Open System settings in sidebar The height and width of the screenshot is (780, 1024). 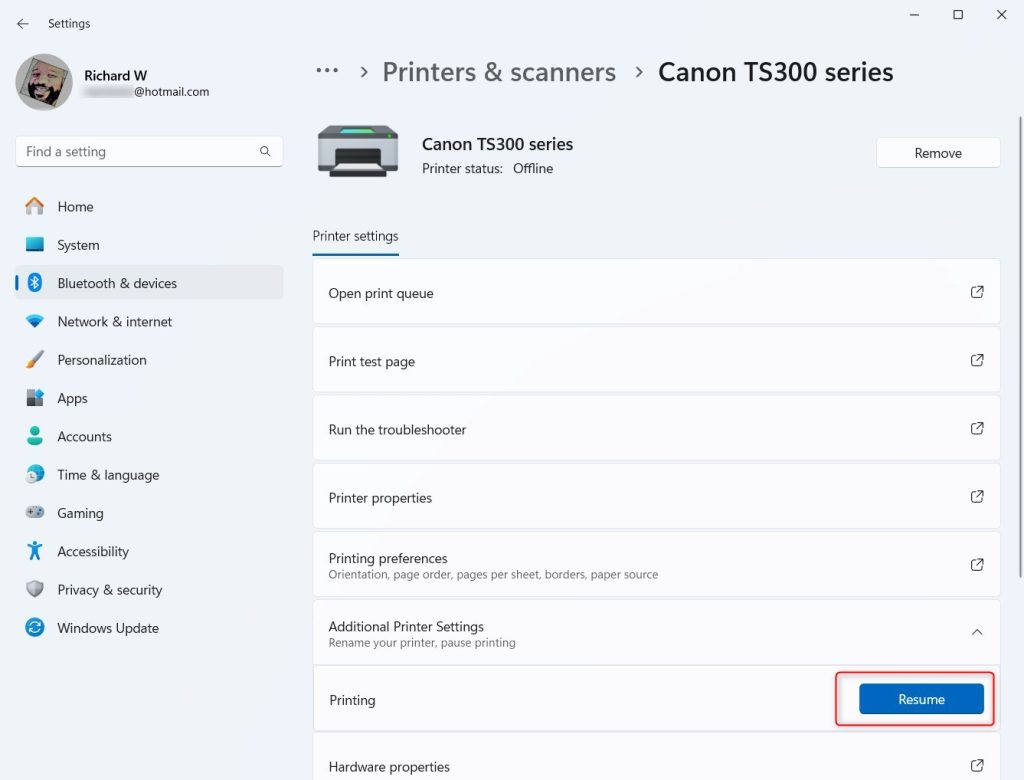149,245
